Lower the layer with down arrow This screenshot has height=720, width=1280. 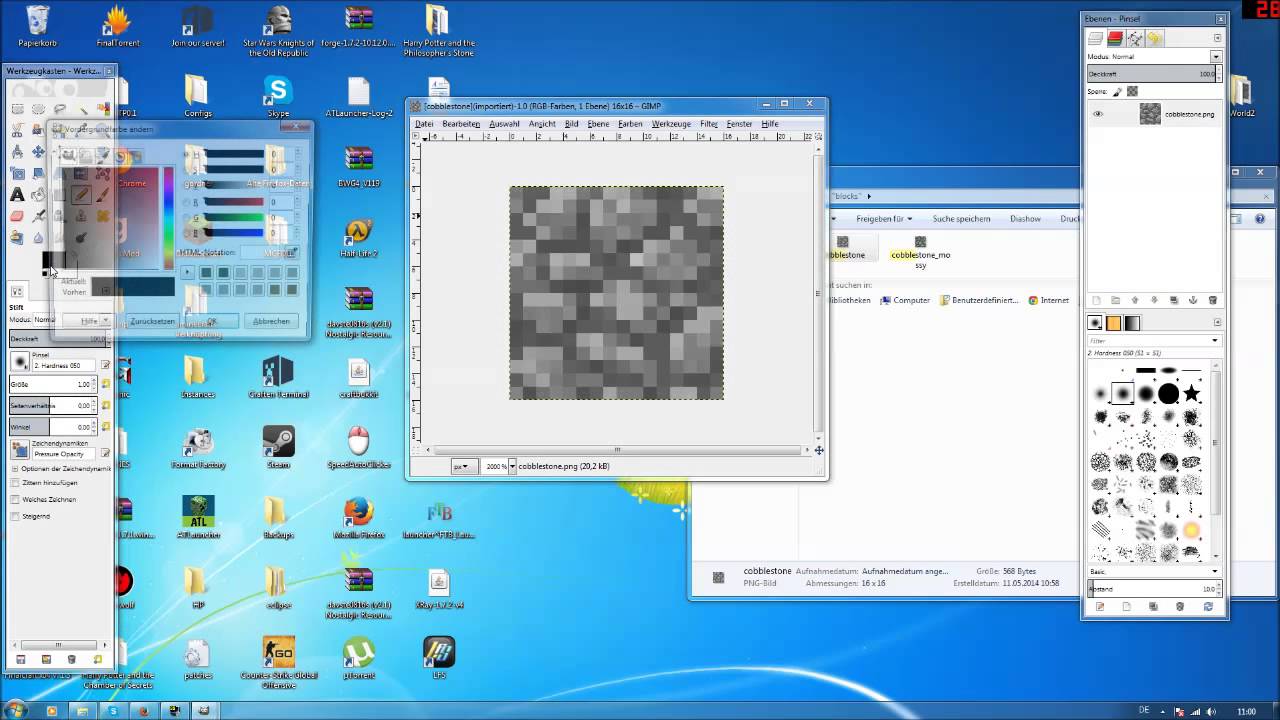(1154, 300)
